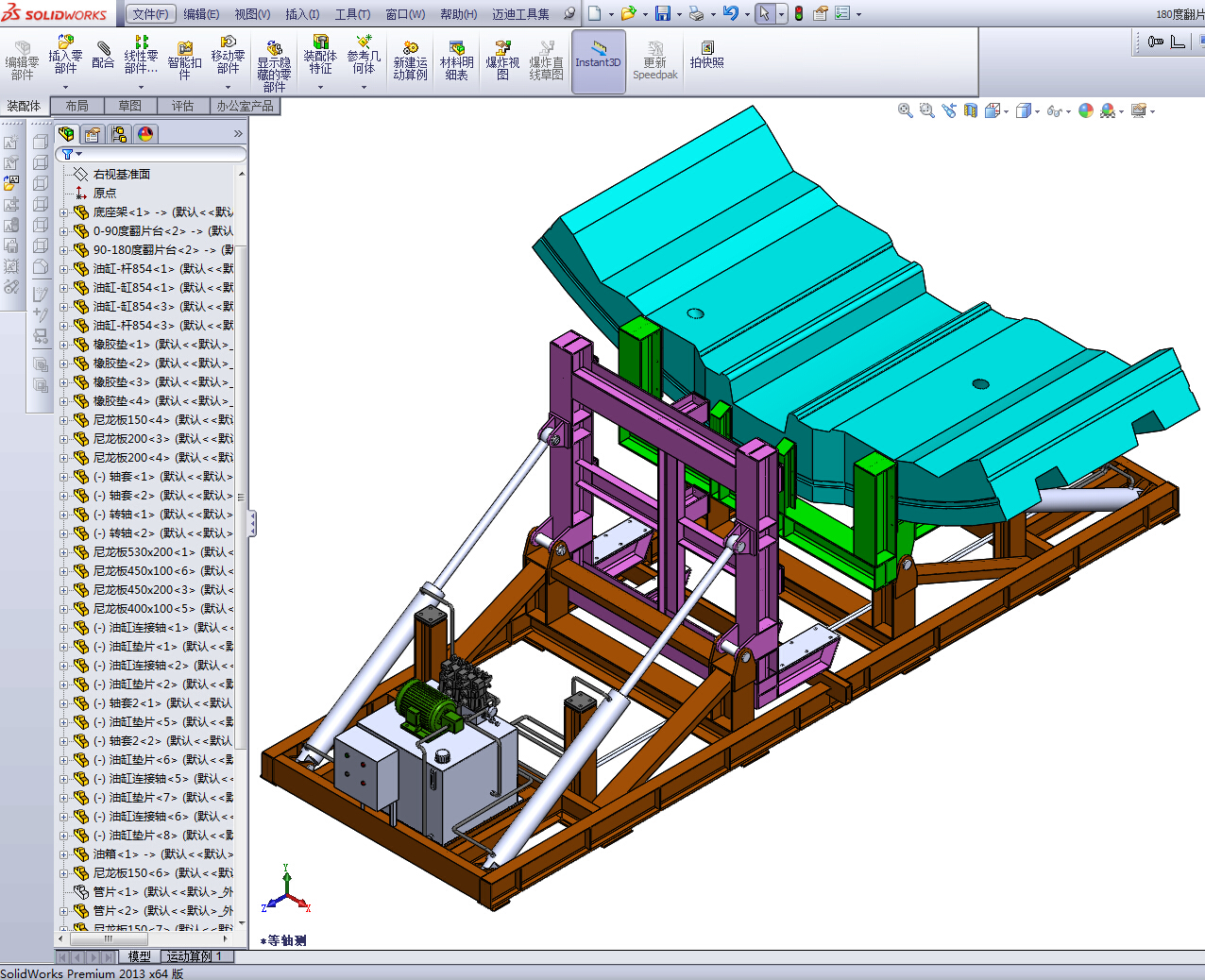The height and width of the screenshot is (980, 1205).
Task: Click the 爆炸视图 exploded view tool
Action: click(x=502, y=61)
